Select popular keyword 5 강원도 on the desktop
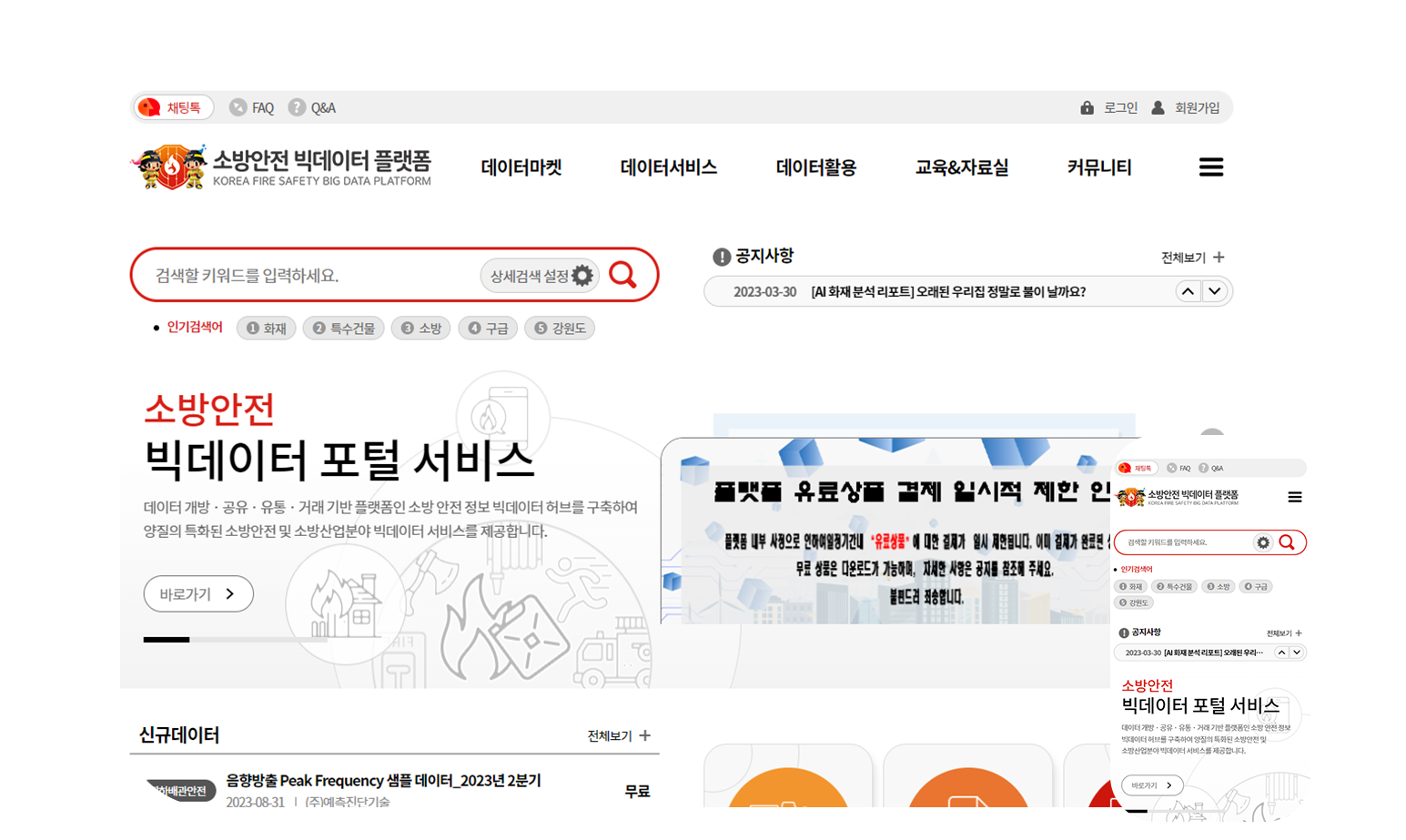 click(x=560, y=328)
